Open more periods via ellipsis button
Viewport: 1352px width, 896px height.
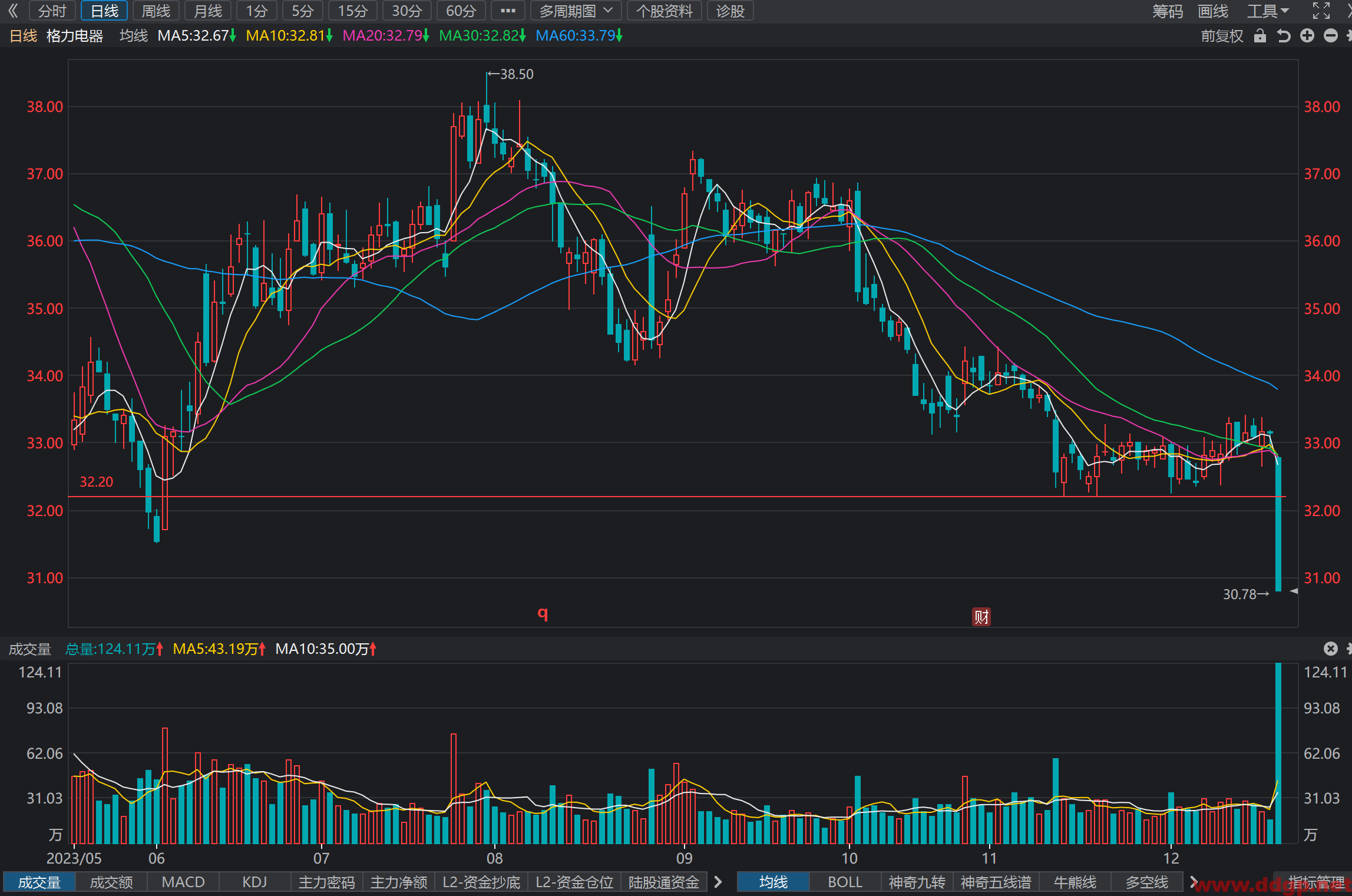pos(508,11)
